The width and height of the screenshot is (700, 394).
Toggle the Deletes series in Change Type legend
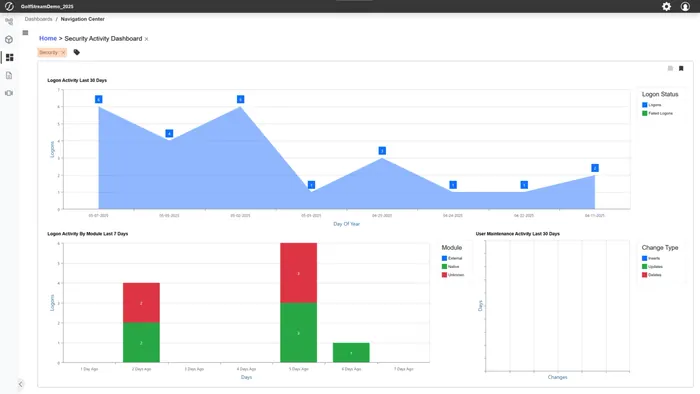pyautogui.click(x=652, y=275)
